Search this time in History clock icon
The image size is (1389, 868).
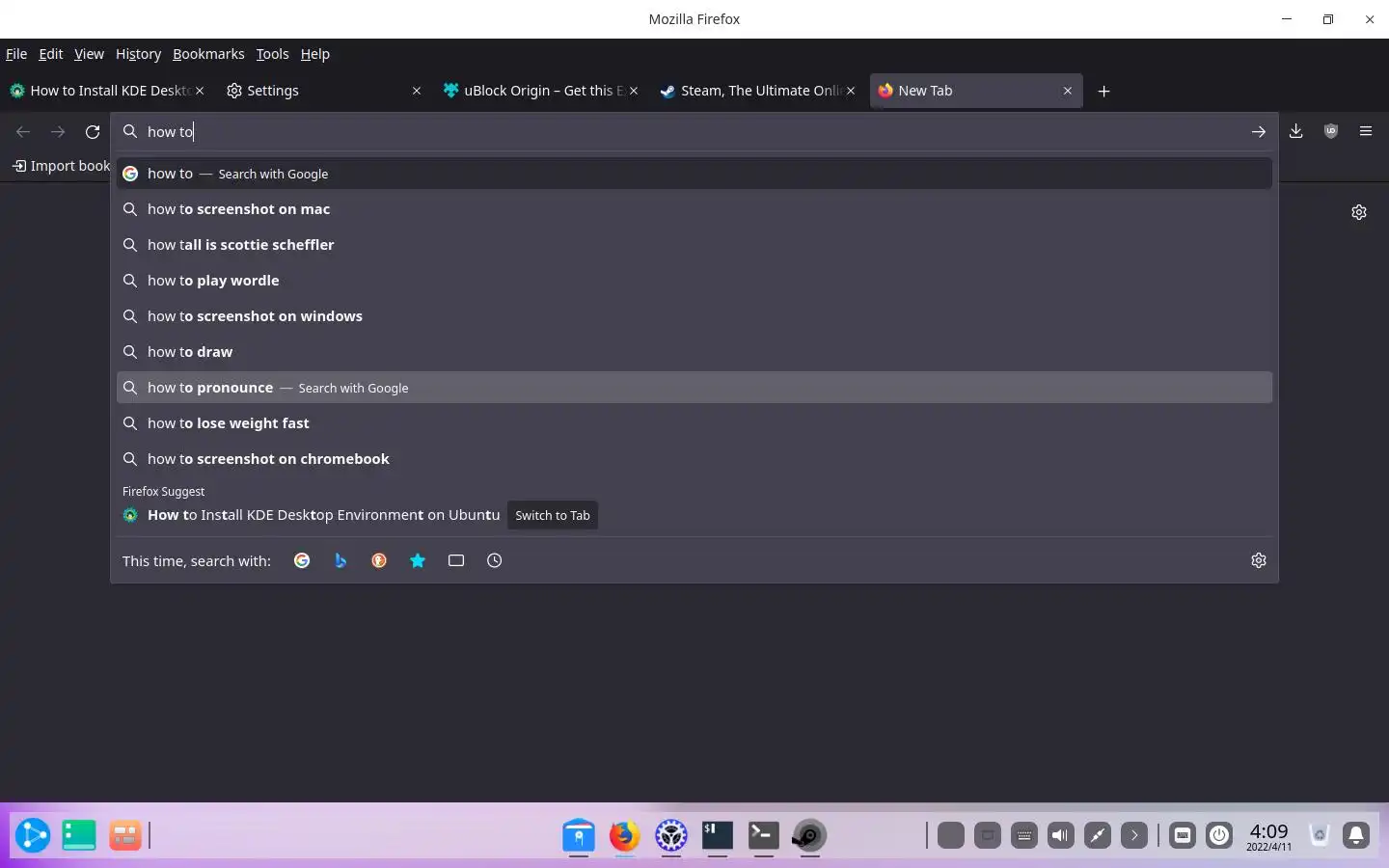click(495, 560)
